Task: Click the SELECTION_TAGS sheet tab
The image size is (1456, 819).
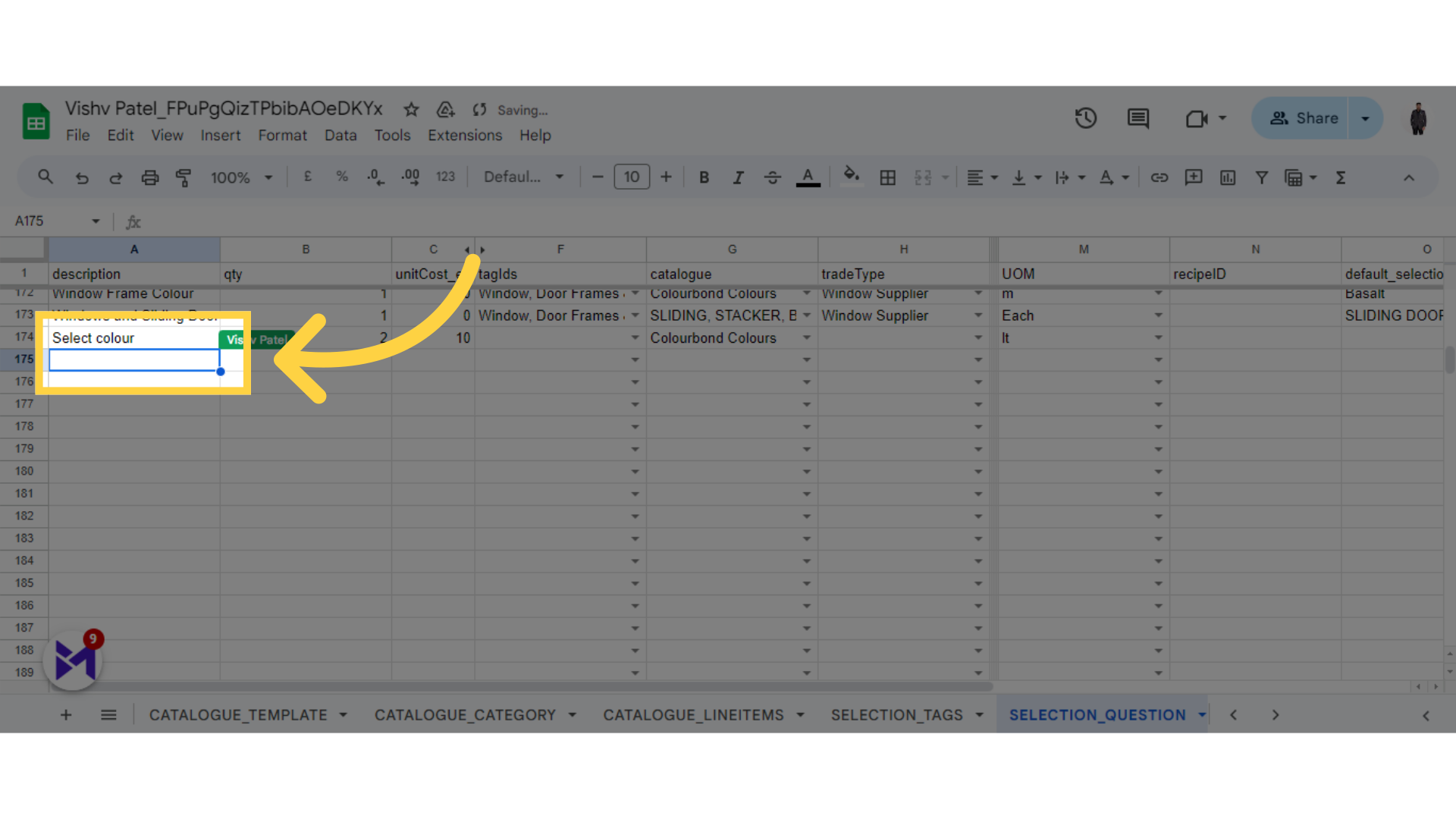Action: (x=897, y=714)
